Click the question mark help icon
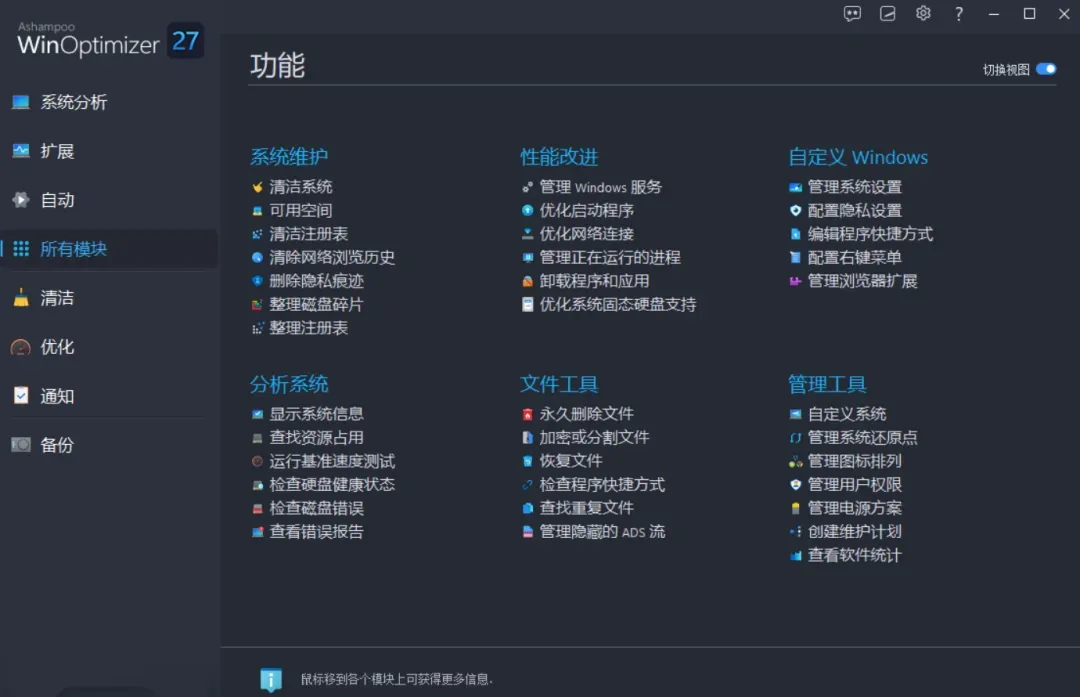 coord(958,14)
